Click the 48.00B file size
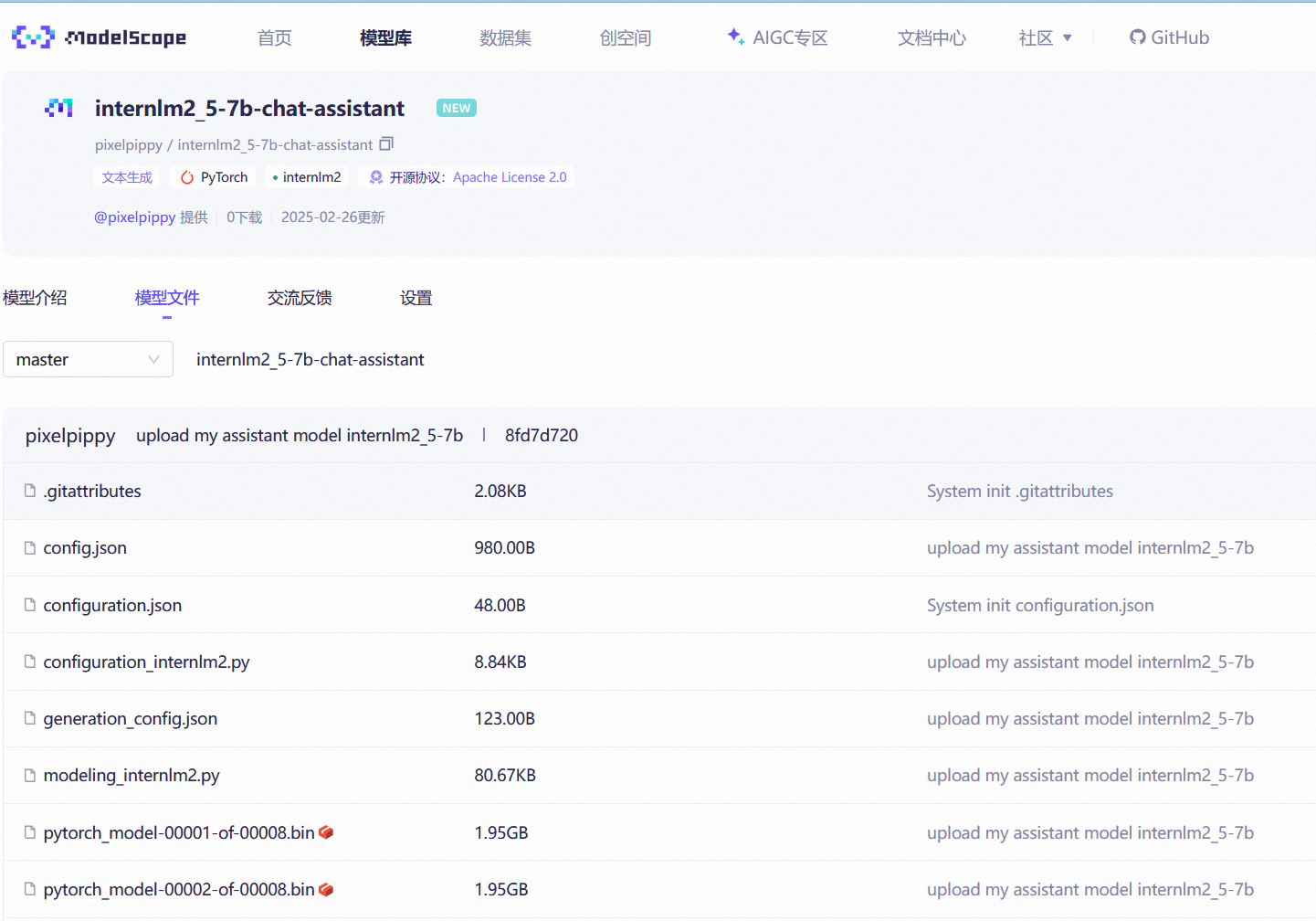This screenshot has width=1316, height=921. [500, 605]
